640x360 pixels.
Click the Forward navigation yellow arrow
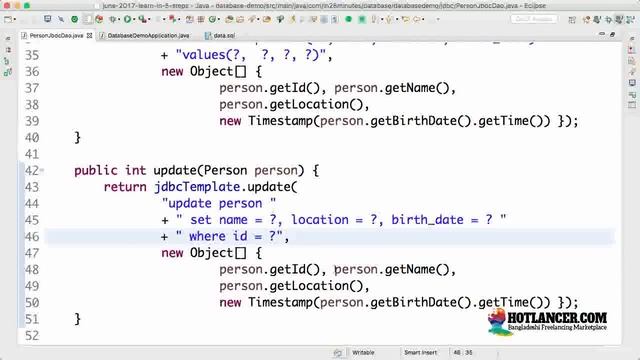click(417, 19)
